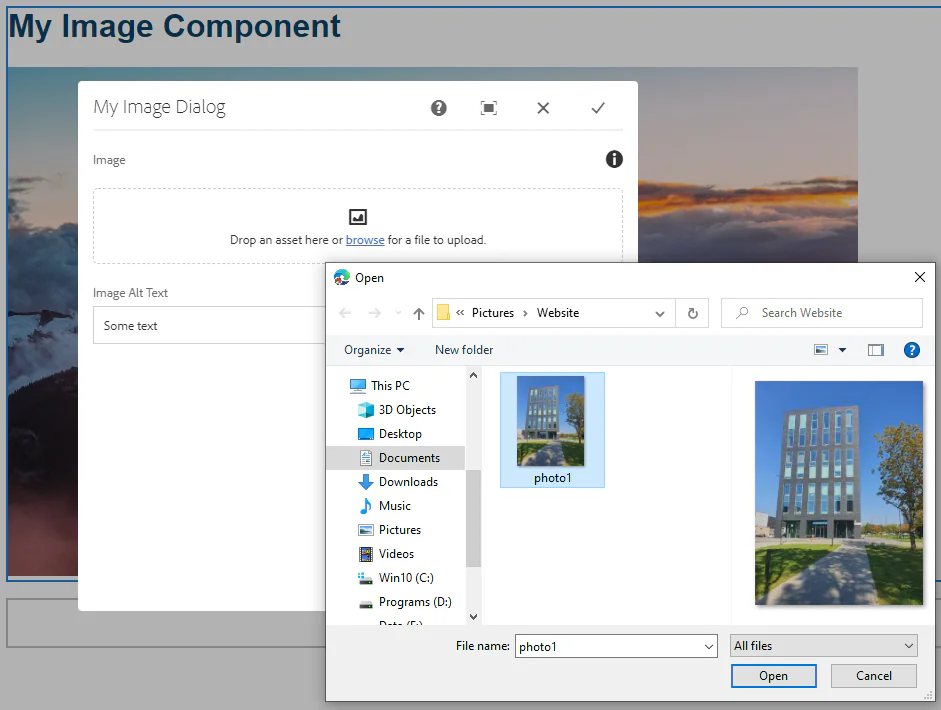Change the view icon mode
Image resolution: width=941 pixels, height=710 pixels.
click(x=820, y=350)
